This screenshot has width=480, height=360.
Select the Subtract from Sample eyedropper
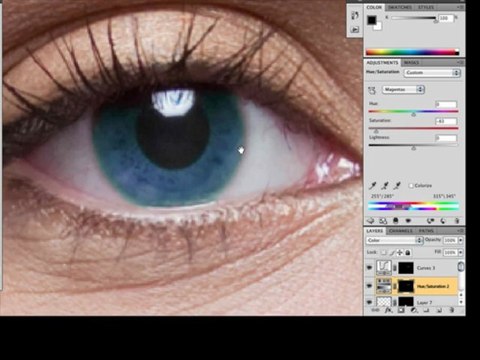coord(397,185)
